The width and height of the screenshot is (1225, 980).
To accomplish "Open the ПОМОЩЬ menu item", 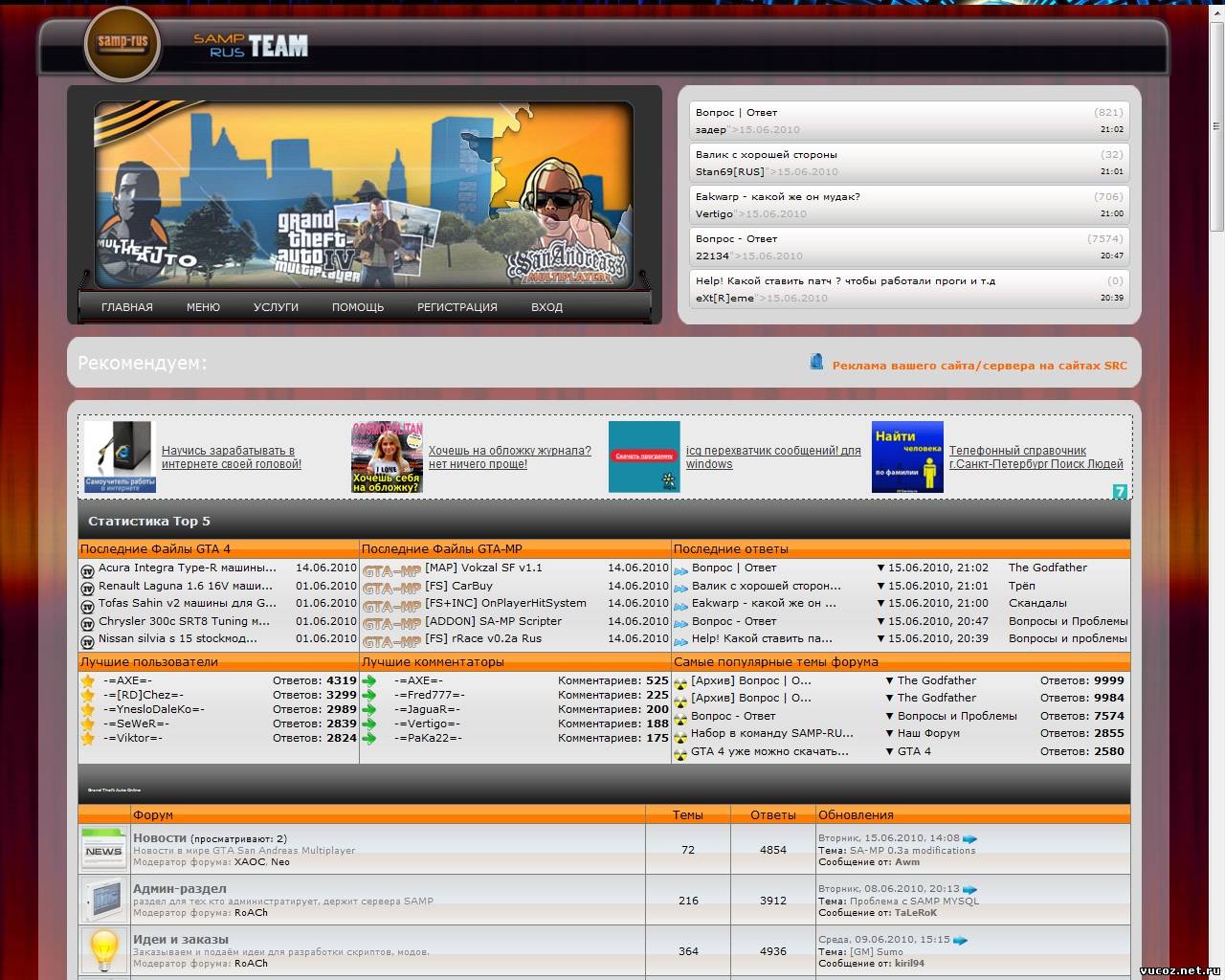I will [358, 307].
